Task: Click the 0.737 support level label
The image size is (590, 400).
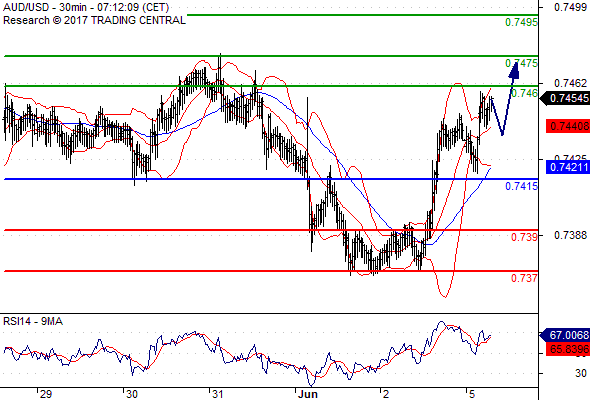Action: [524, 278]
